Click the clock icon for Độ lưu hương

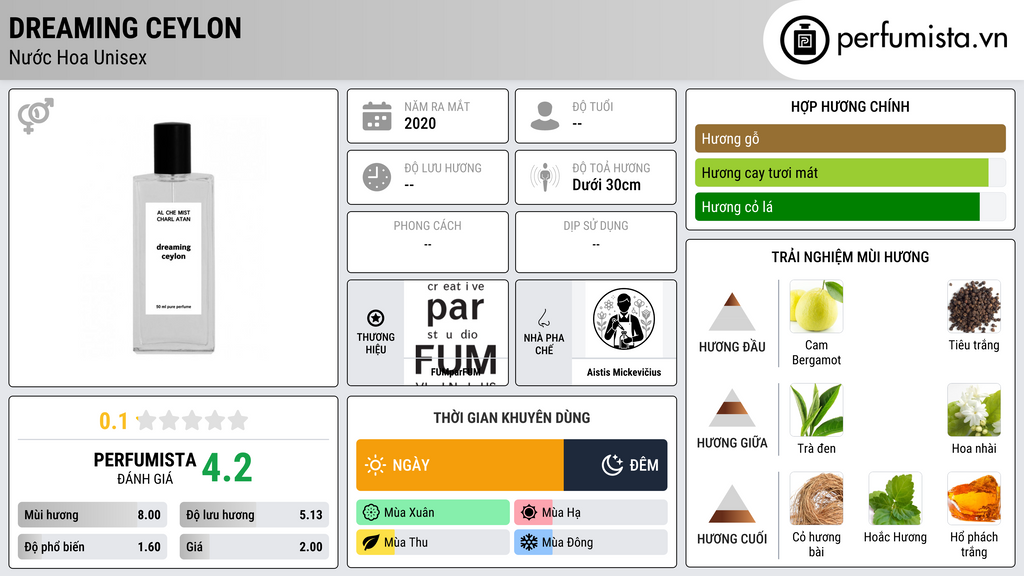[377, 178]
